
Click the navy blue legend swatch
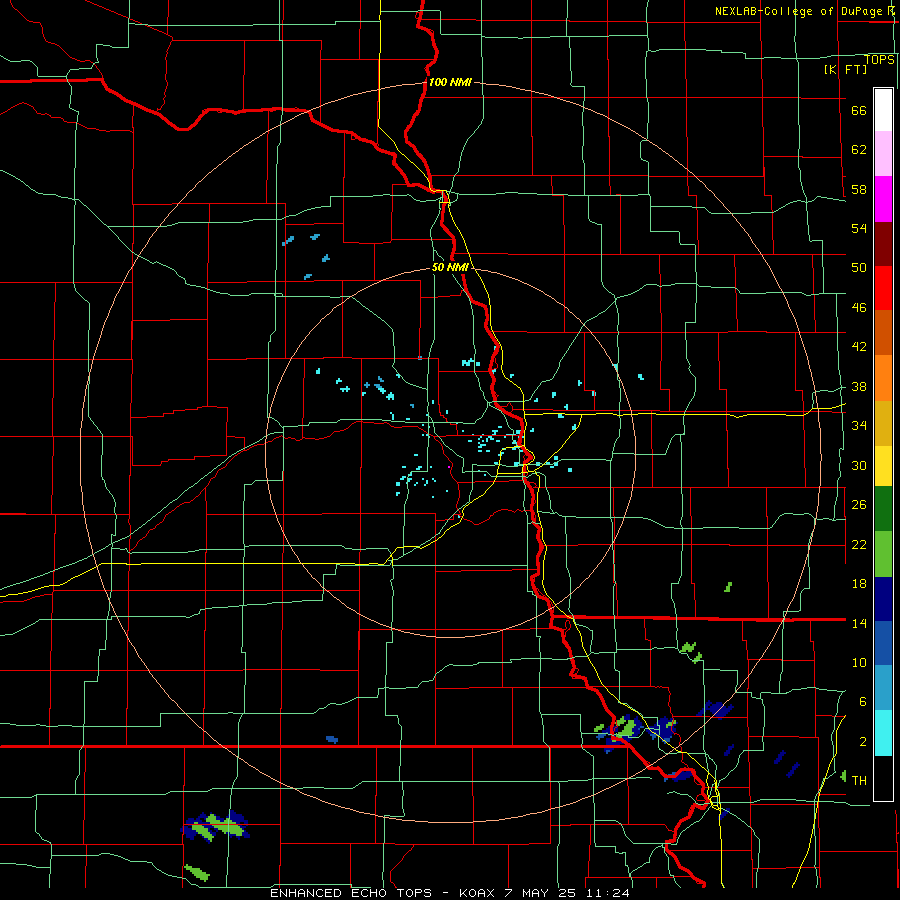(x=883, y=599)
